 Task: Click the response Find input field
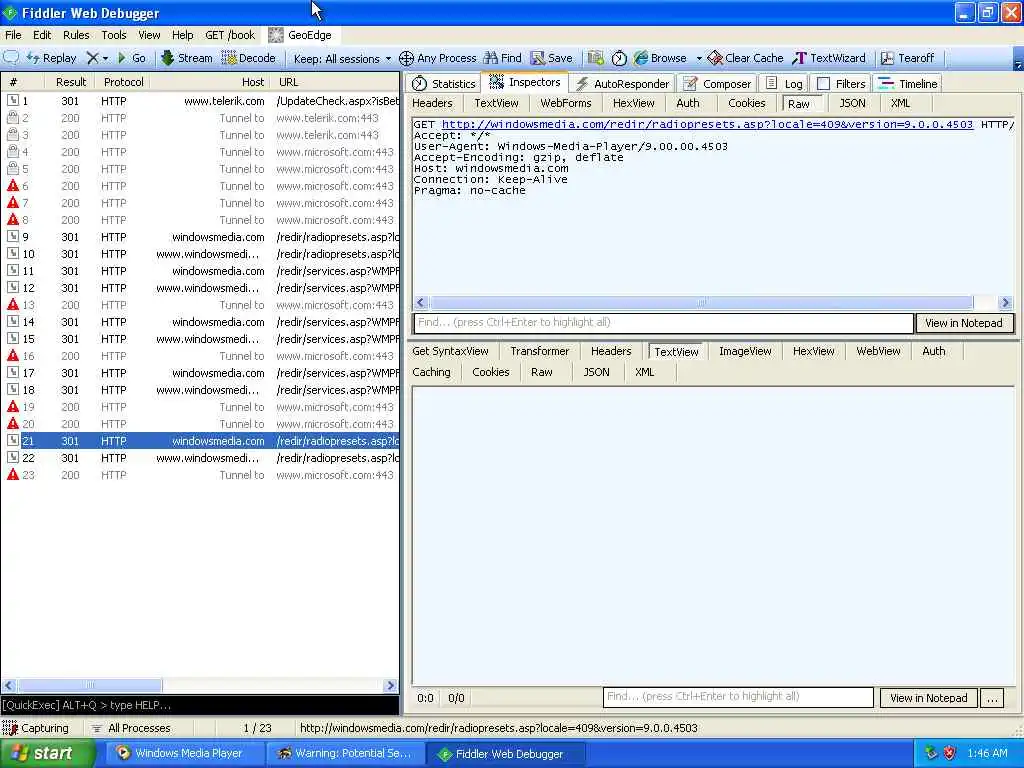[738, 697]
